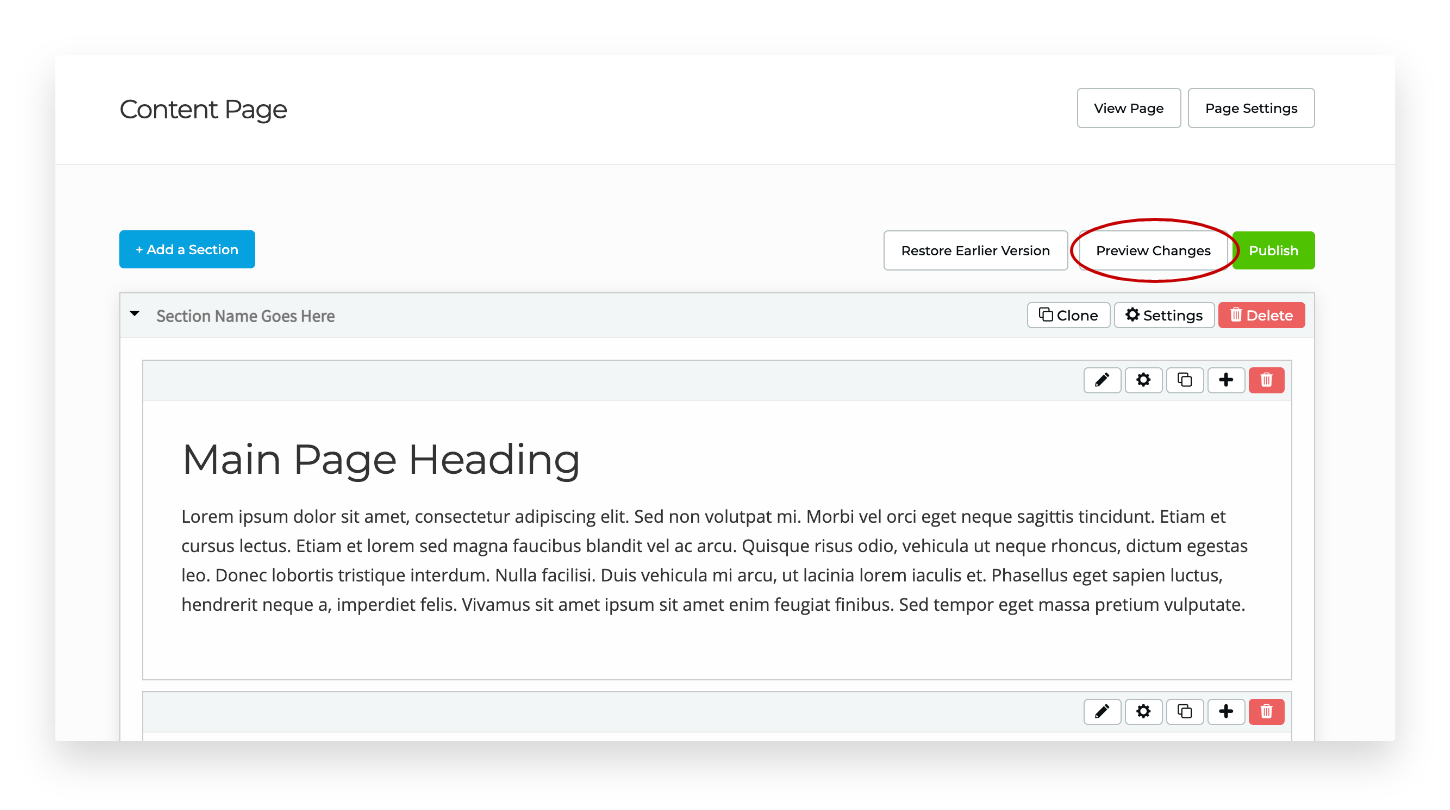Click the red trash icon on the heading block toolbar
The height and width of the screenshot is (810, 1450).
coord(1266,380)
